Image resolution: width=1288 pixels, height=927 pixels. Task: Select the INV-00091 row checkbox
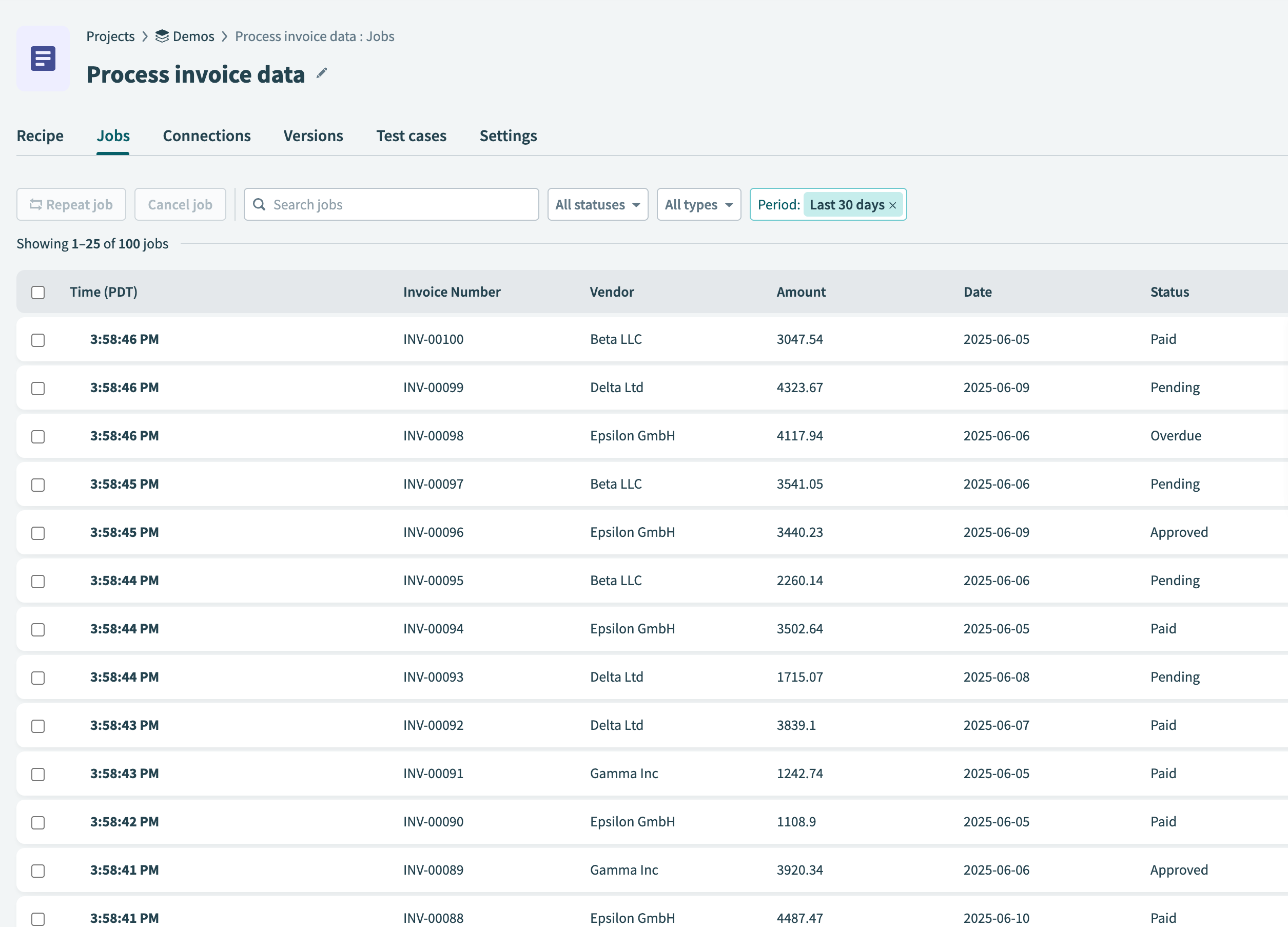pyautogui.click(x=38, y=775)
